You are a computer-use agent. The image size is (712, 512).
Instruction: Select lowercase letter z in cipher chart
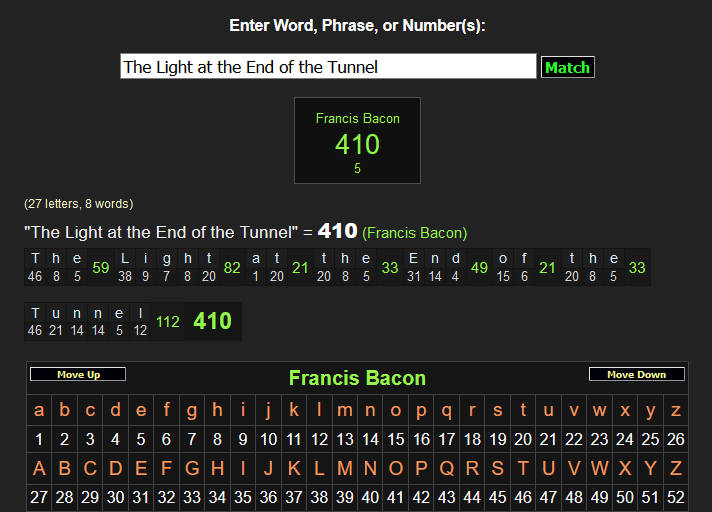tap(675, 410)
